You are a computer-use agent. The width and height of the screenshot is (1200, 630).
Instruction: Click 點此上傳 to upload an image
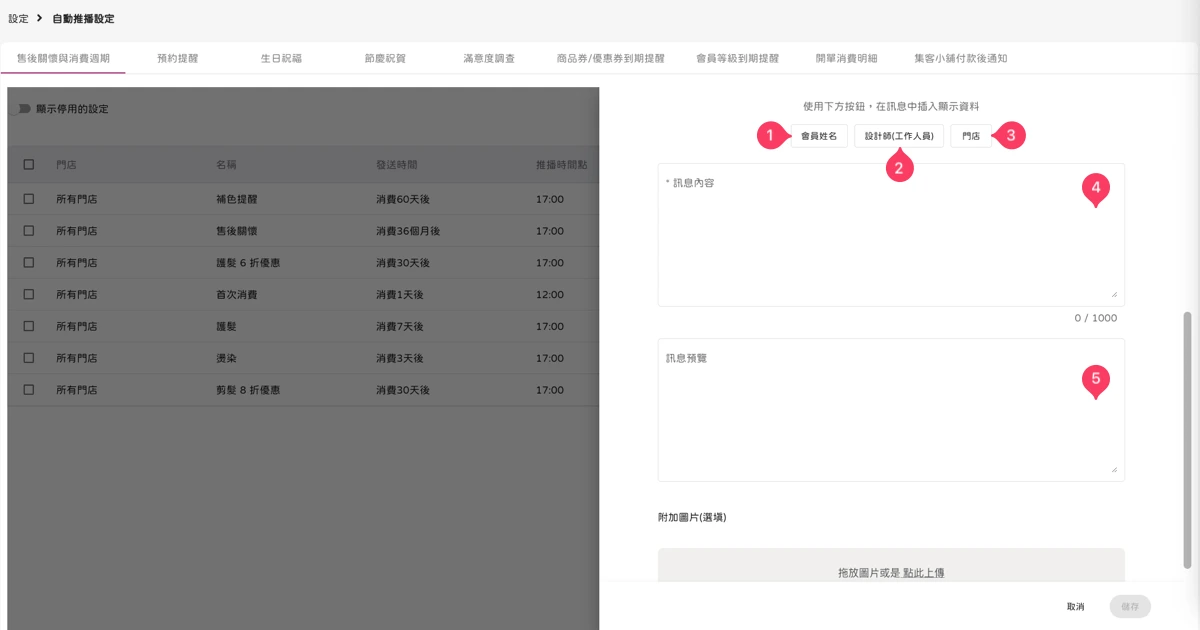pos(924,573)
